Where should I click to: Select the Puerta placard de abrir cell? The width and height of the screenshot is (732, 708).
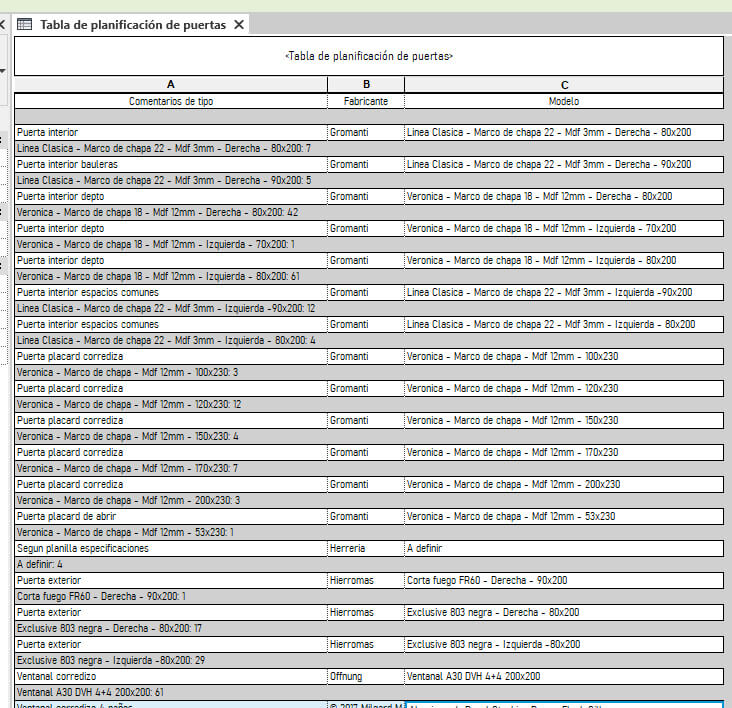pos(171,516)
